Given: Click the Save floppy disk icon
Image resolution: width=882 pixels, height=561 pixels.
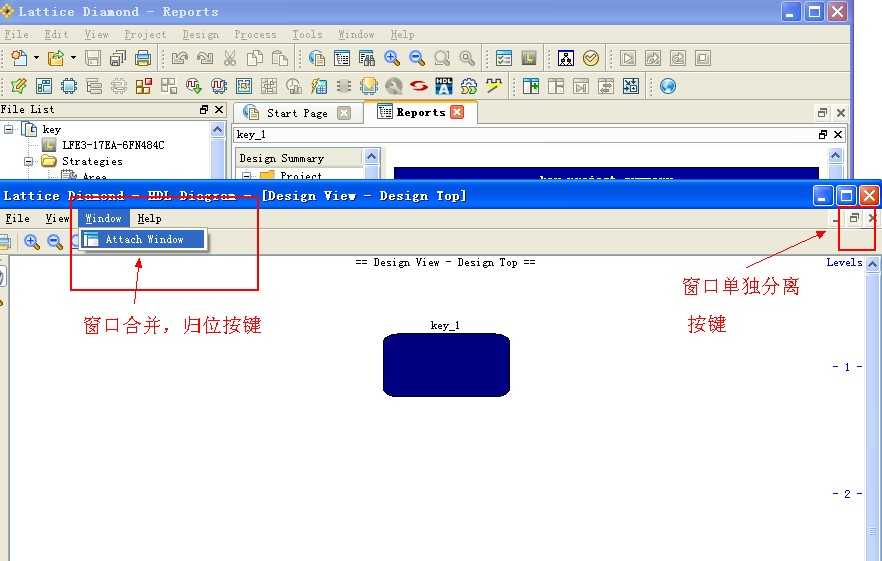Looking at the screenshot, I should tap(93, 58).
